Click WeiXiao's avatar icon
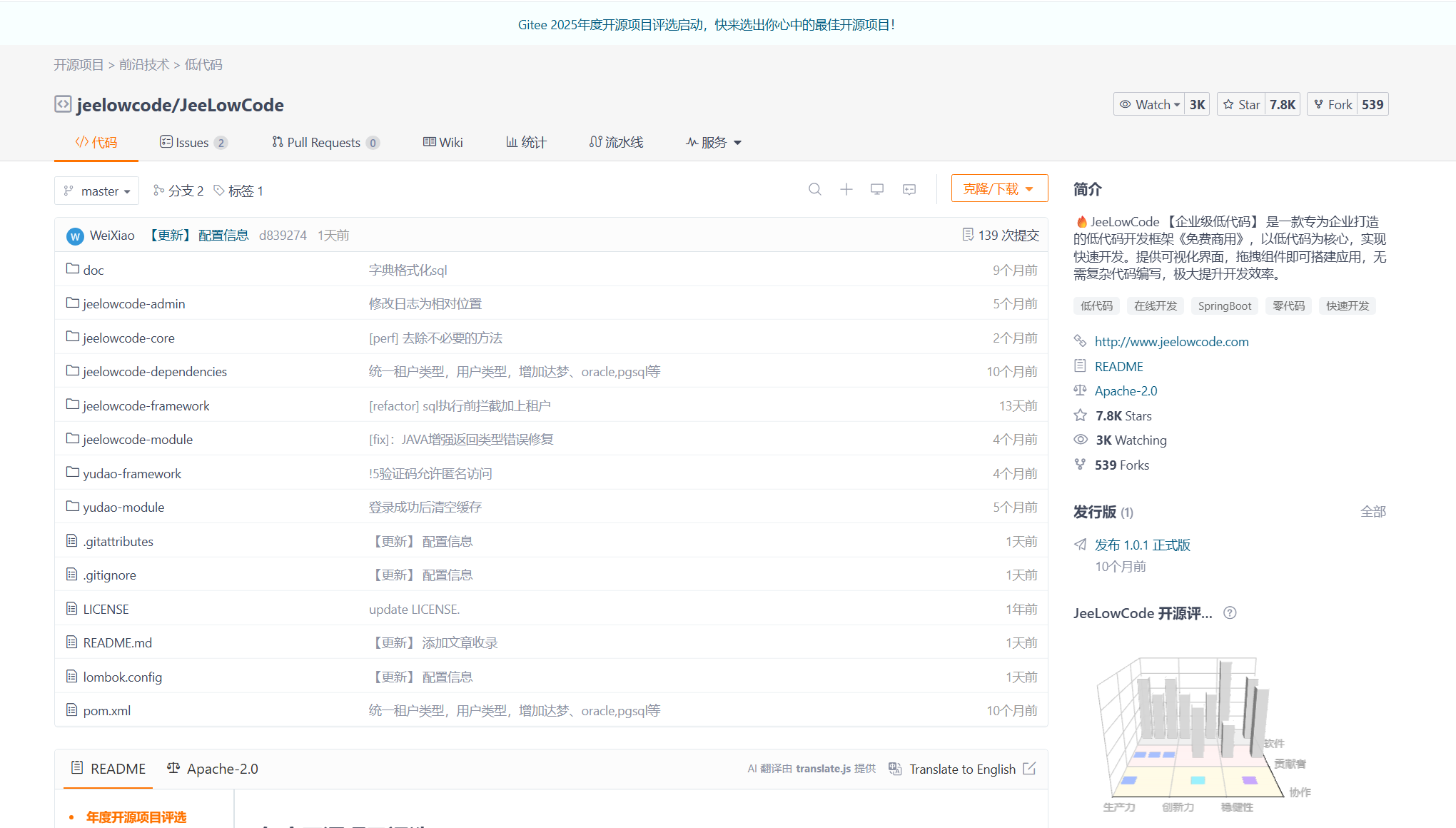 click(x=75, y=236)
